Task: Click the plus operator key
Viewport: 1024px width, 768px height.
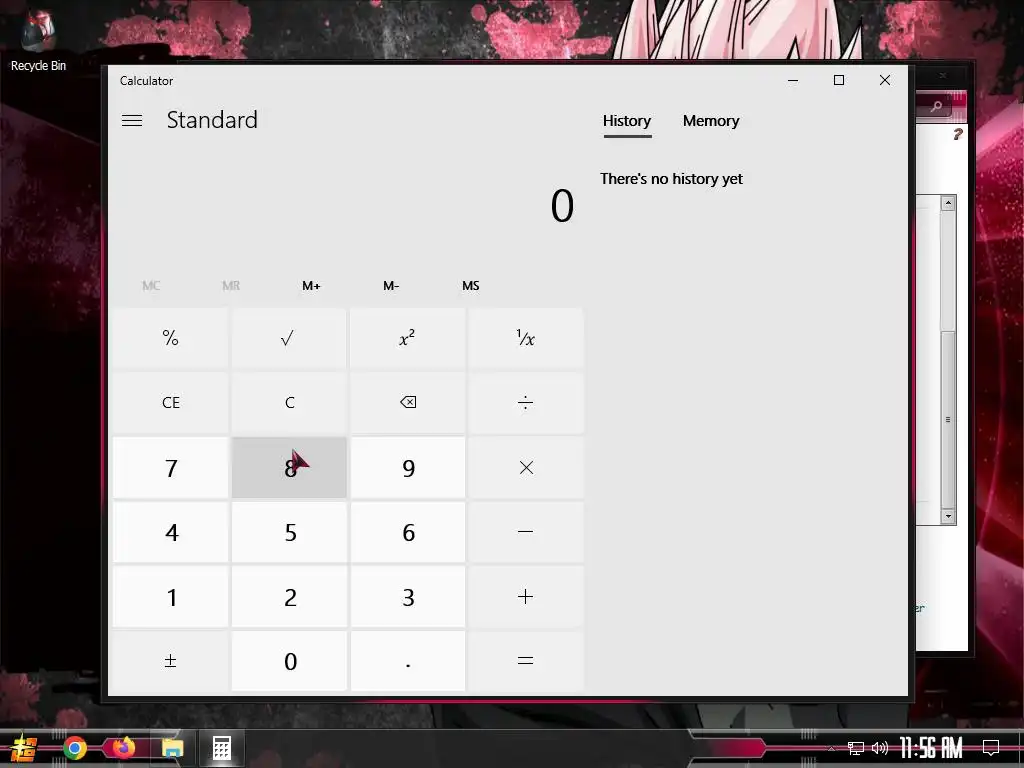Action: coord(526,596)
